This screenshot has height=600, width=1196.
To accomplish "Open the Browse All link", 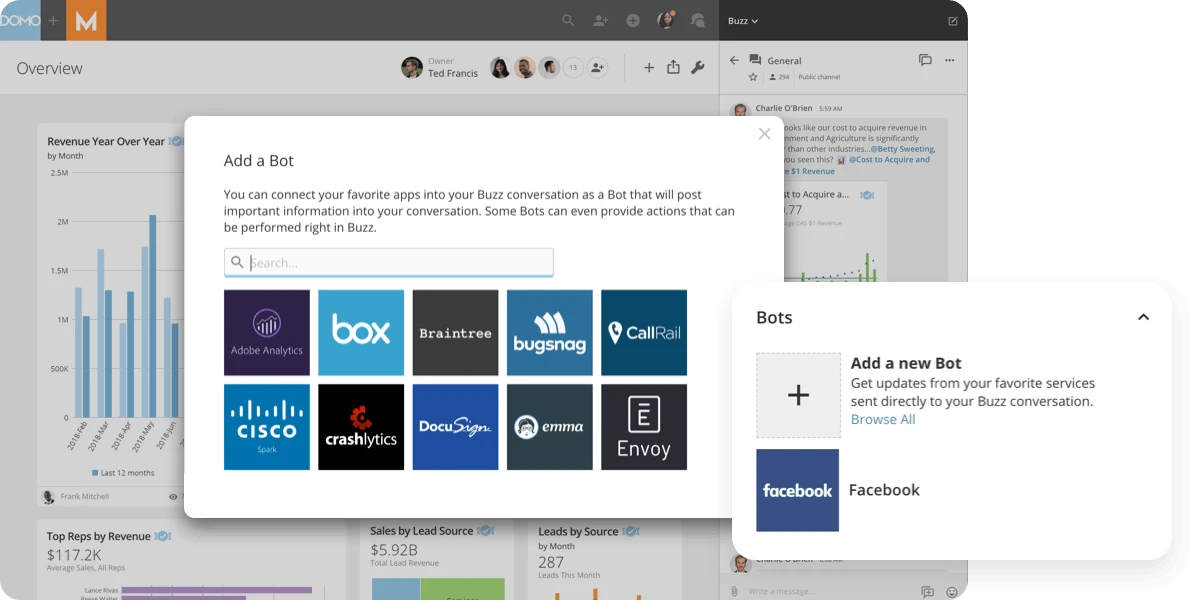I will click(883, 419).
